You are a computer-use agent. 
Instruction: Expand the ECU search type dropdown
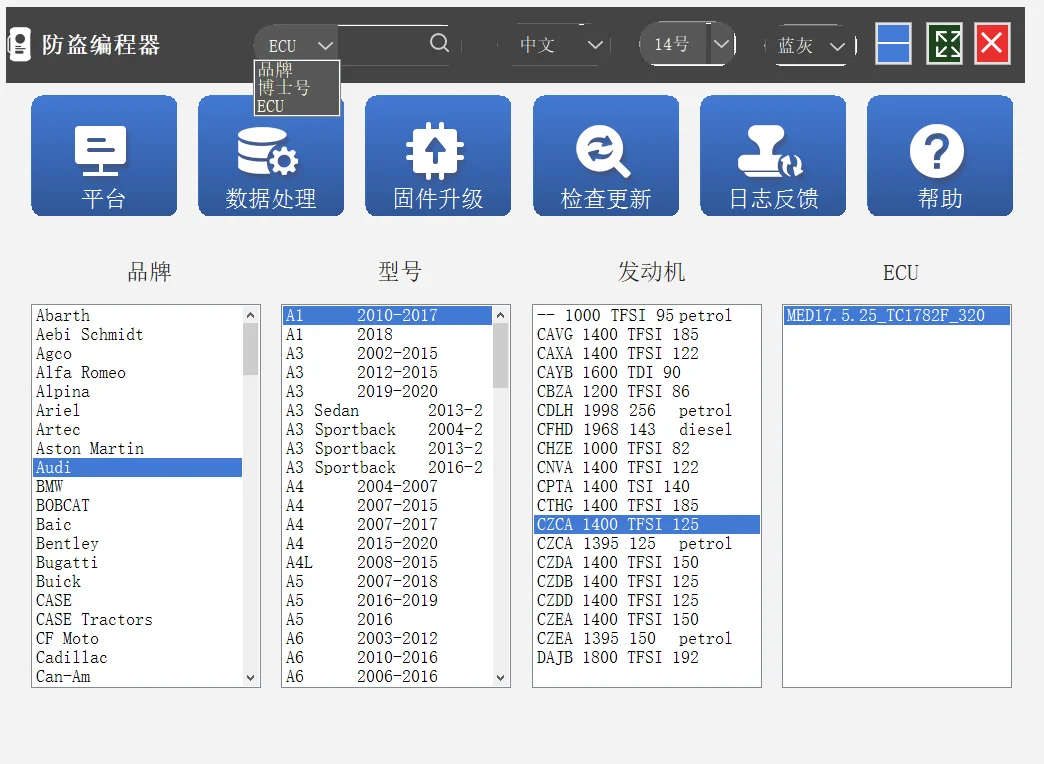[297, 45]
